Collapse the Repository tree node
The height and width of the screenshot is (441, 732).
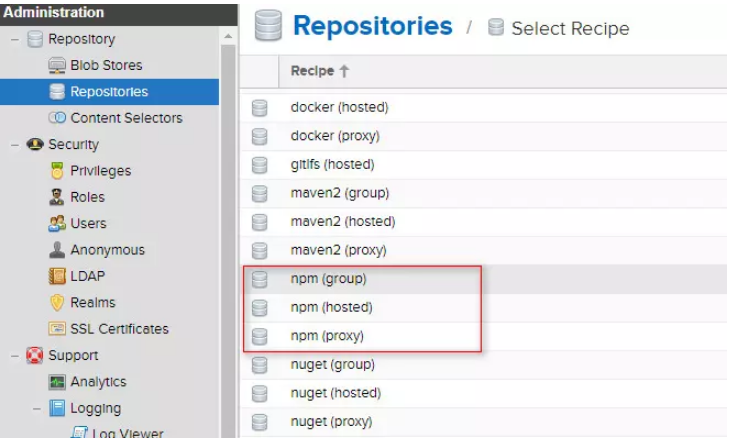coord(14,39)
